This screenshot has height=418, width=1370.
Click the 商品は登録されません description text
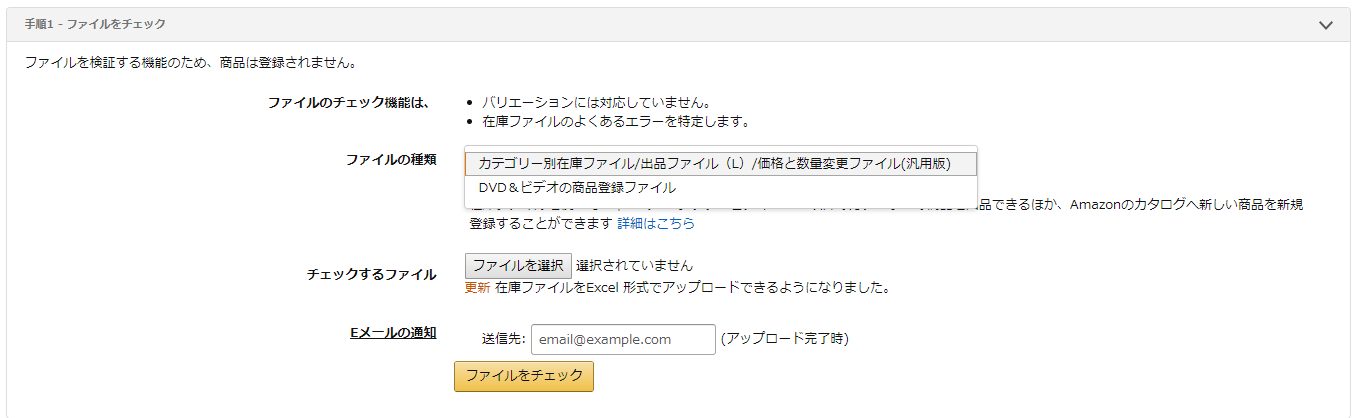[x=190, y=63]
